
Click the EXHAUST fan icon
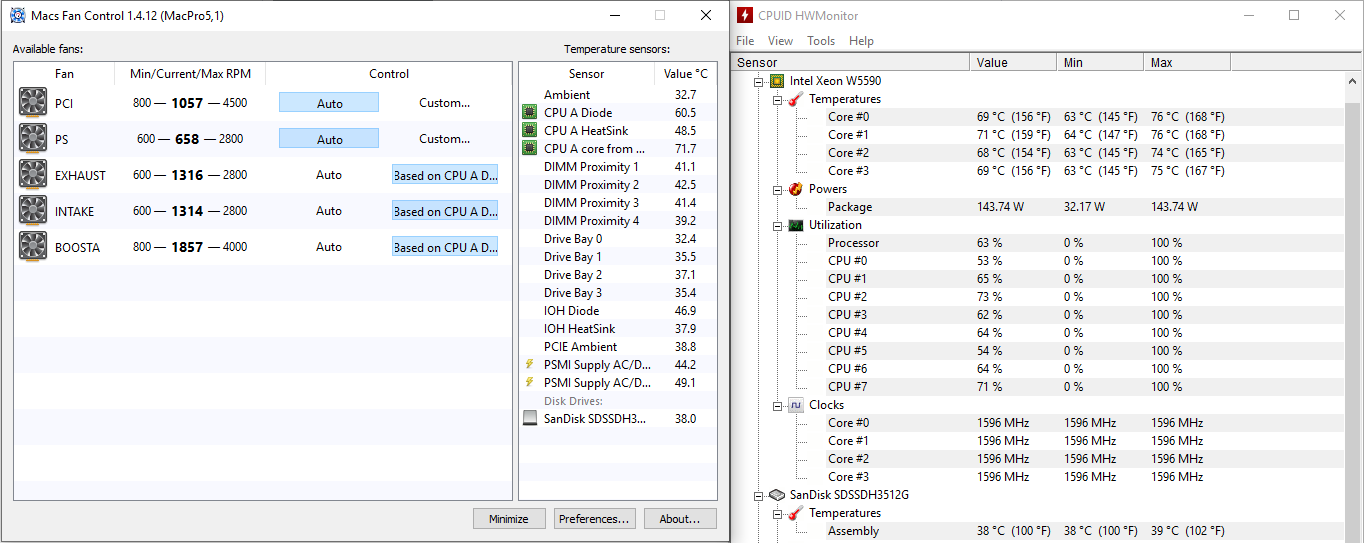[33, 174]
